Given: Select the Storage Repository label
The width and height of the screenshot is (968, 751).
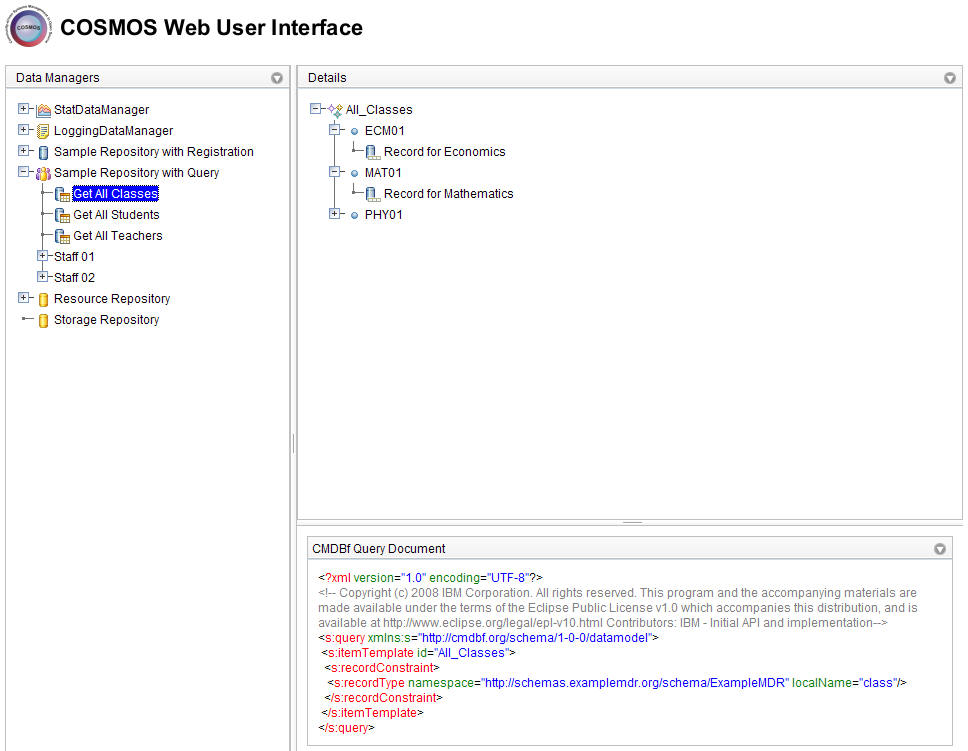Looking at the screenshot, I should [106, 320].
